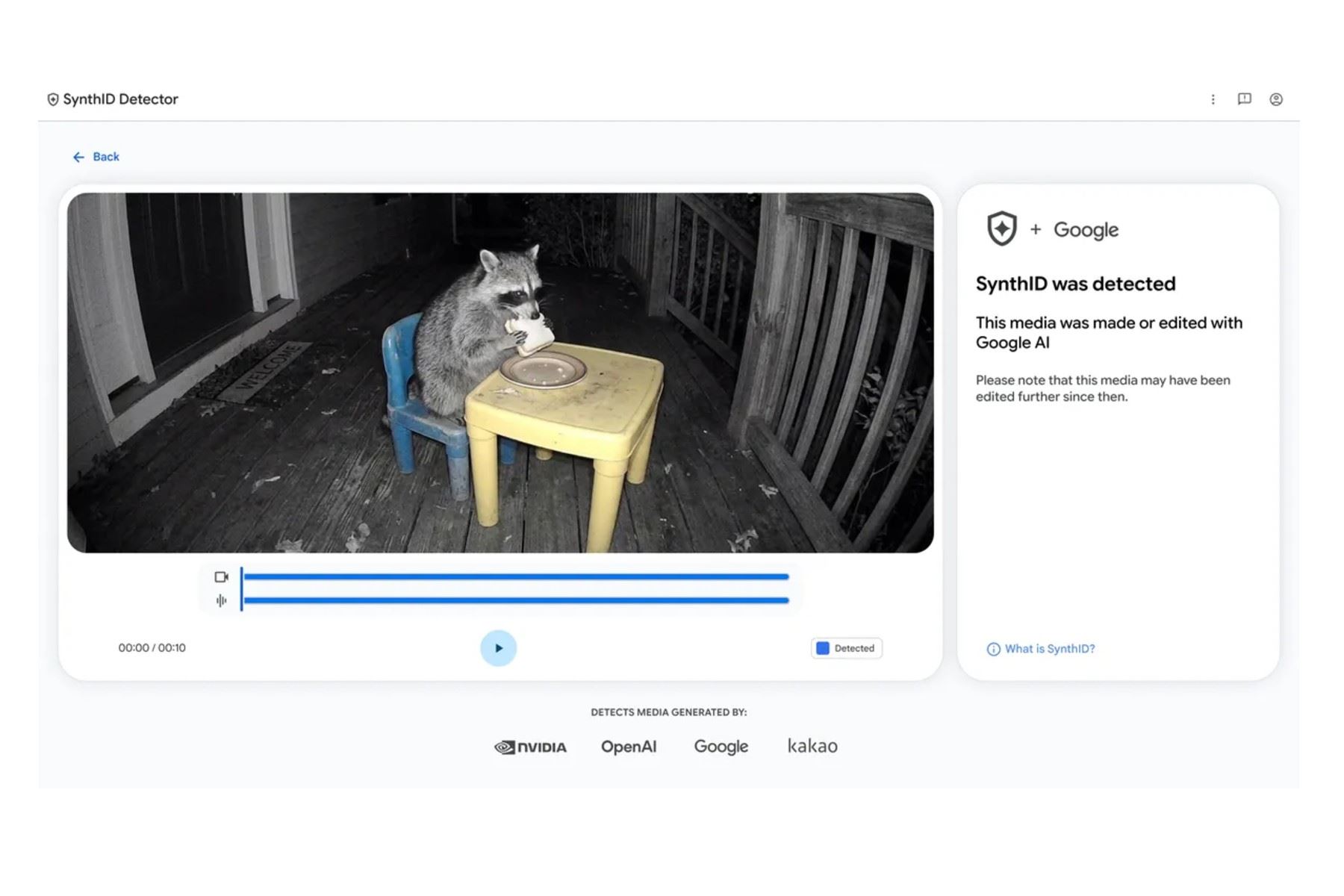This screenshot has width=1344, height=896.
Task: Click the playhead marker at timeline start
Action: click(241, 588)
